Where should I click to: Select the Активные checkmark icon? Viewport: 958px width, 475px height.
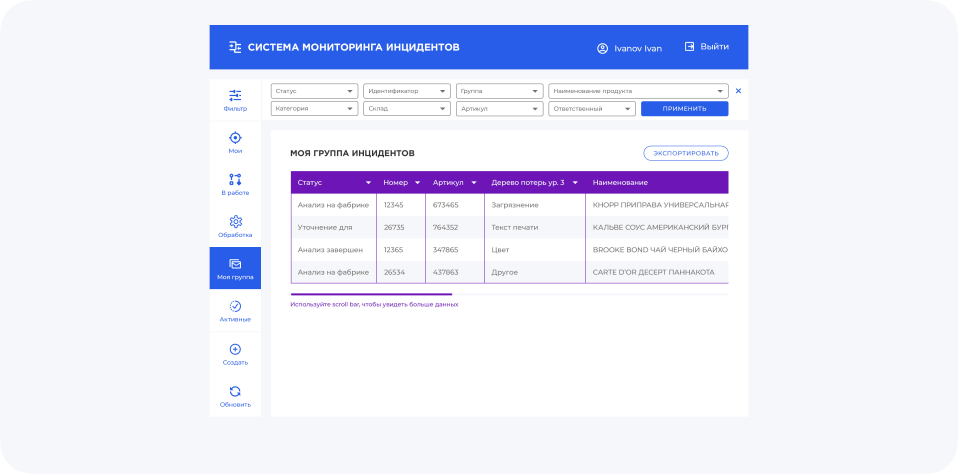point(235,306)
